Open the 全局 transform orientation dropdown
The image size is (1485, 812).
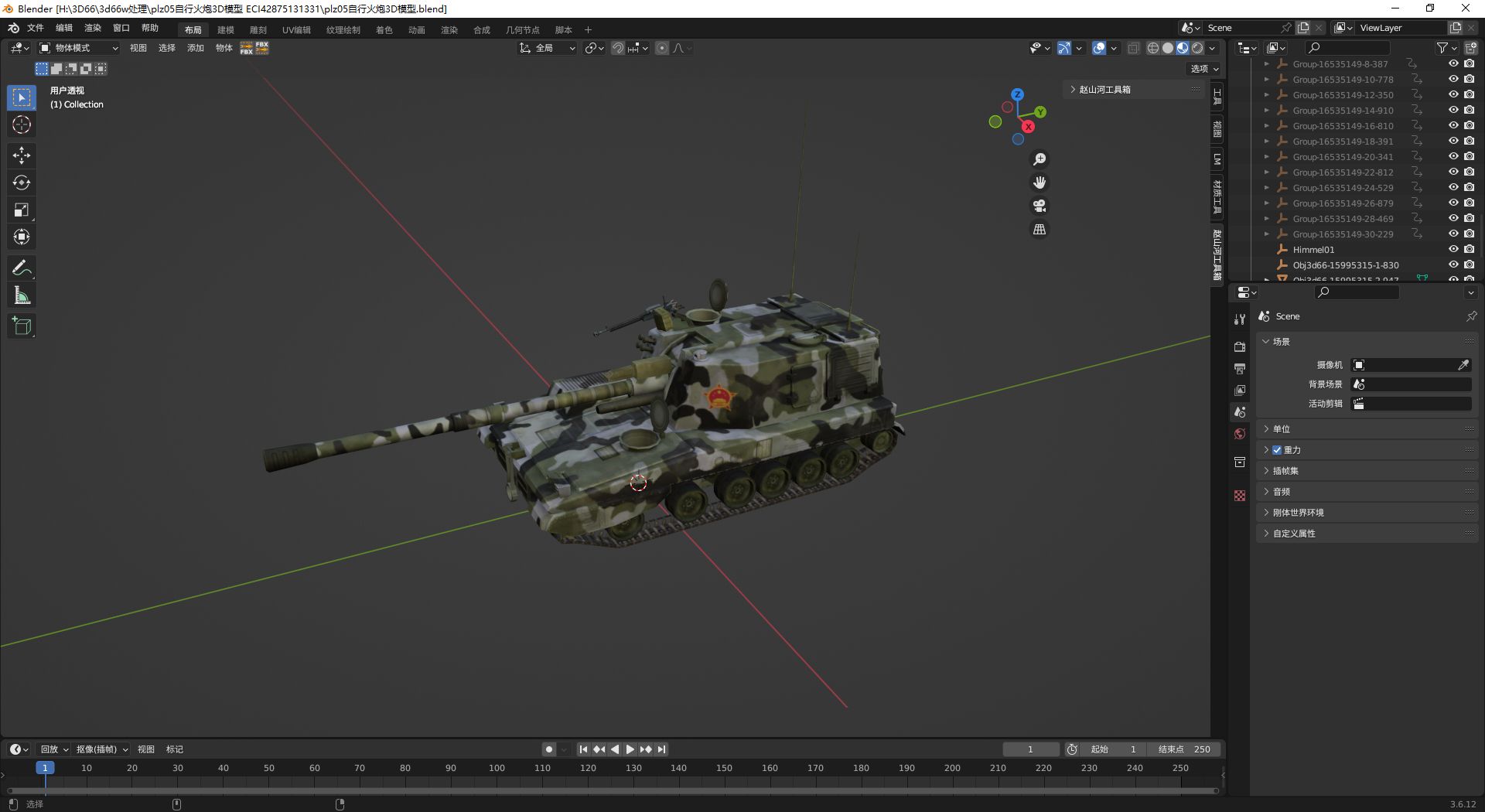click(x=548, y=48)
